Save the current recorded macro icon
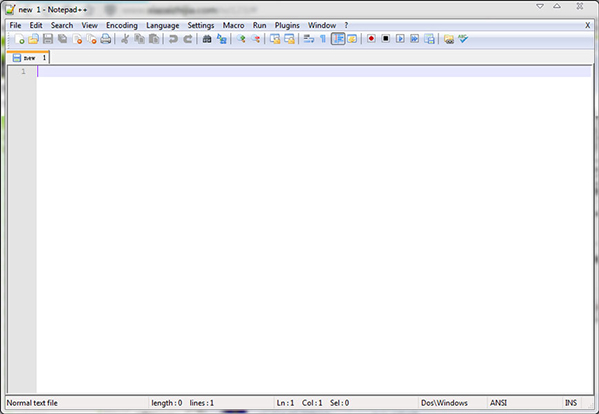 pyautogui.click(x=429, y=39)
